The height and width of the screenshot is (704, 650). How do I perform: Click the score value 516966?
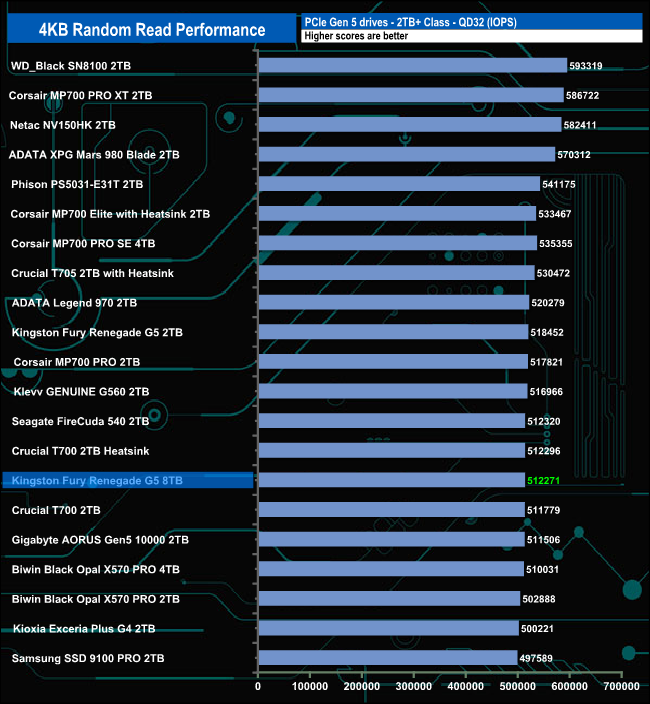coord(546,392)
